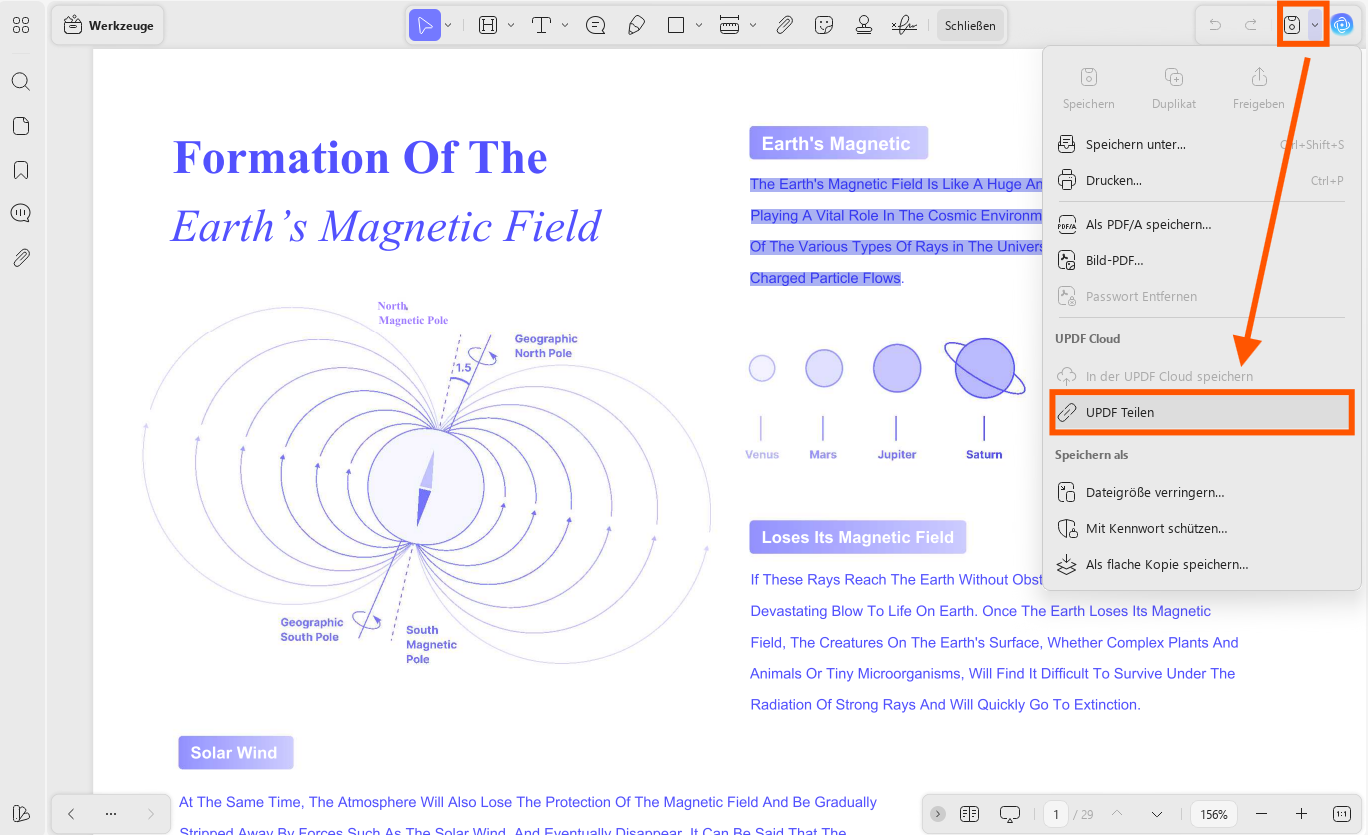Switch page layout view mode icon
1368x835 pixels.
pos(968,814)
